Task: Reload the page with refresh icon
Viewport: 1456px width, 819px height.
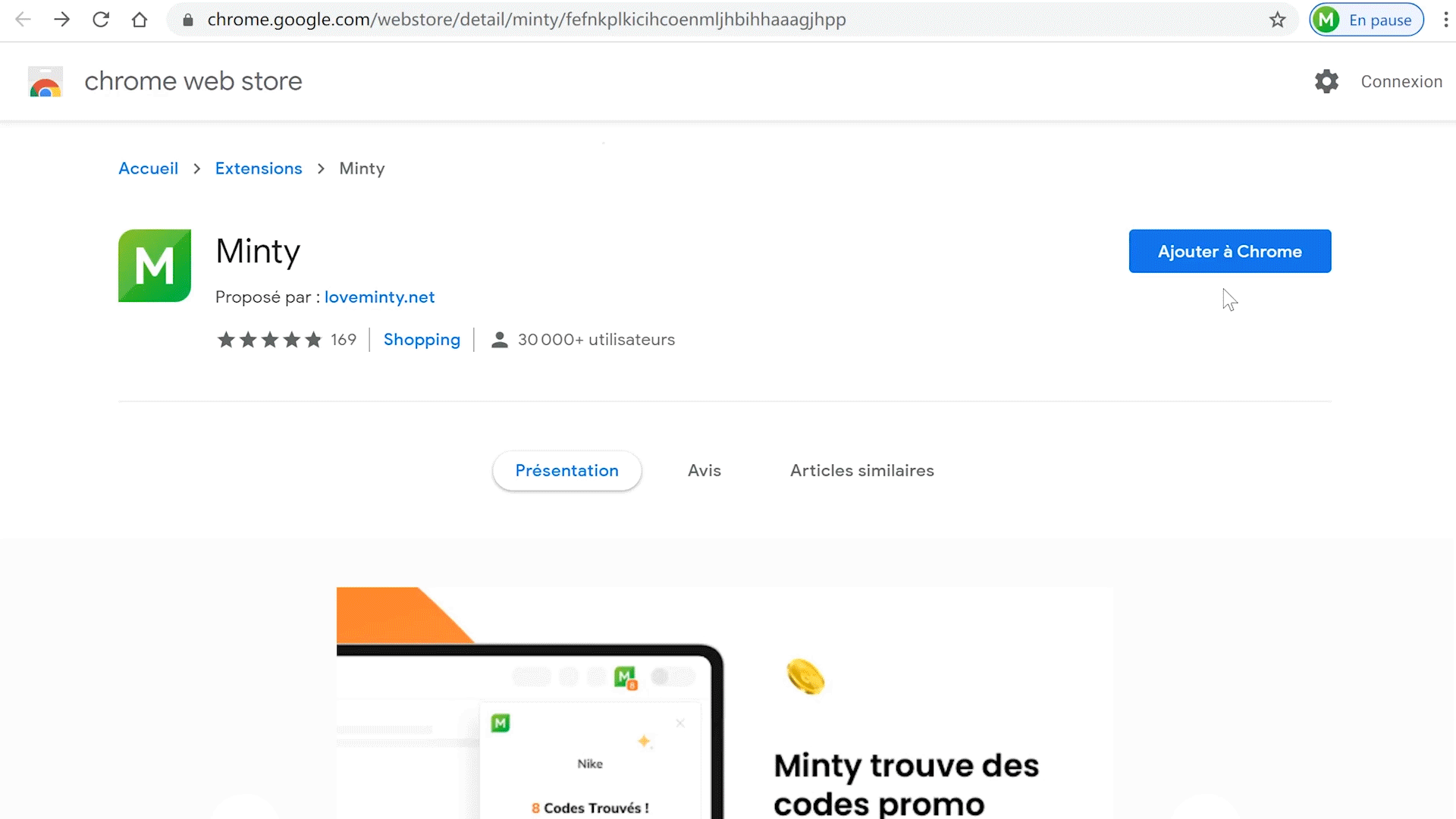Action: tap(101, 20)
